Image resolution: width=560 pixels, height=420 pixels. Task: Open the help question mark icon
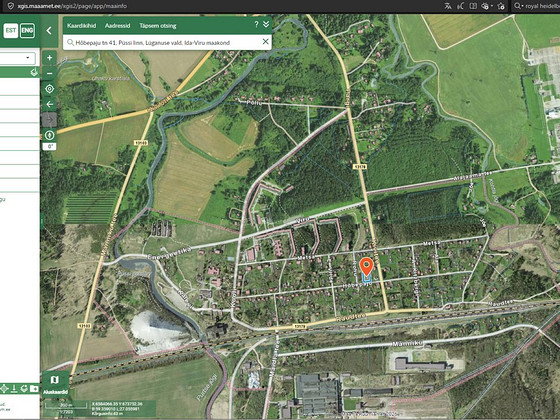click(256, 24)
